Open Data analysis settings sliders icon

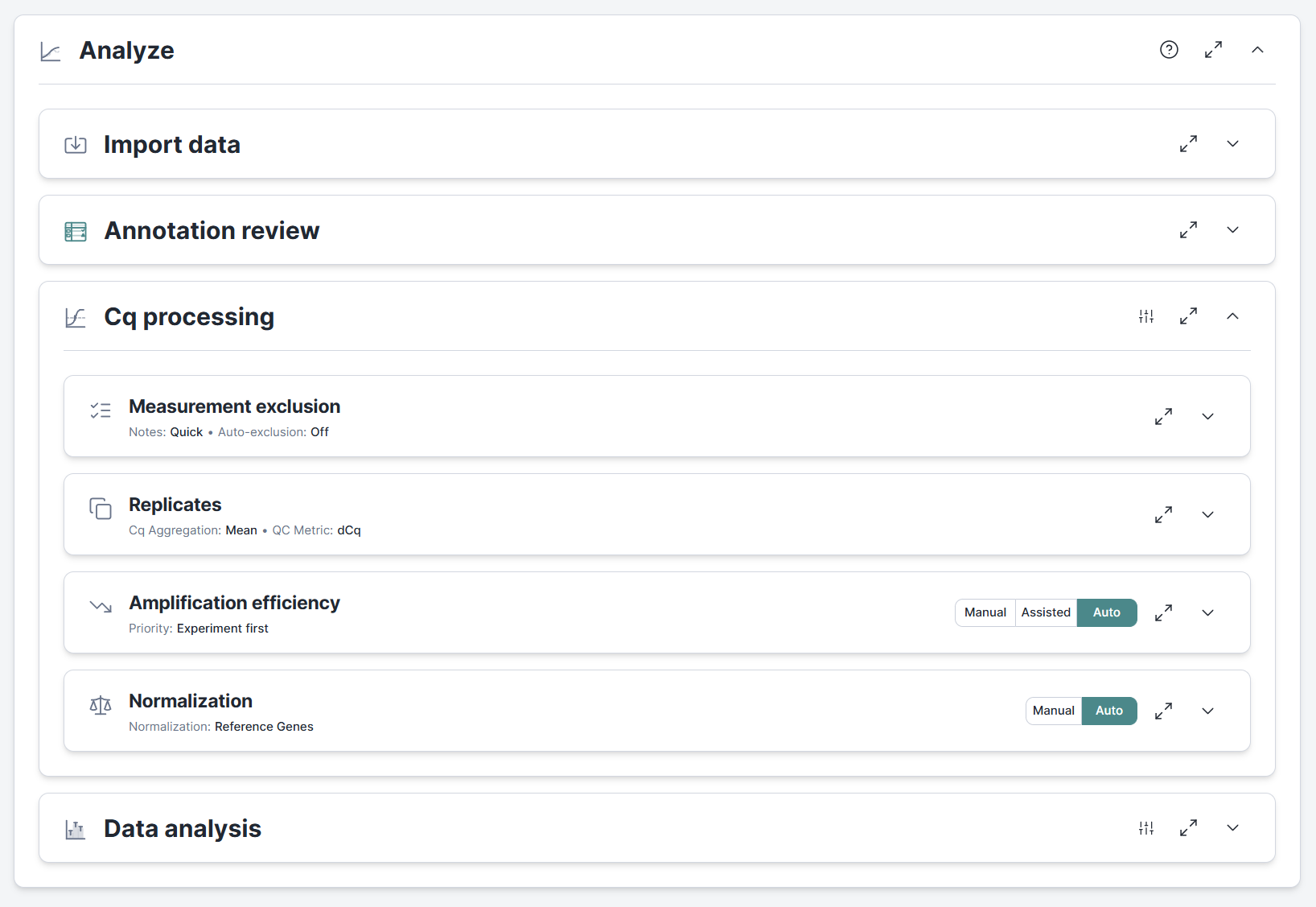[x=1146, y=827]
